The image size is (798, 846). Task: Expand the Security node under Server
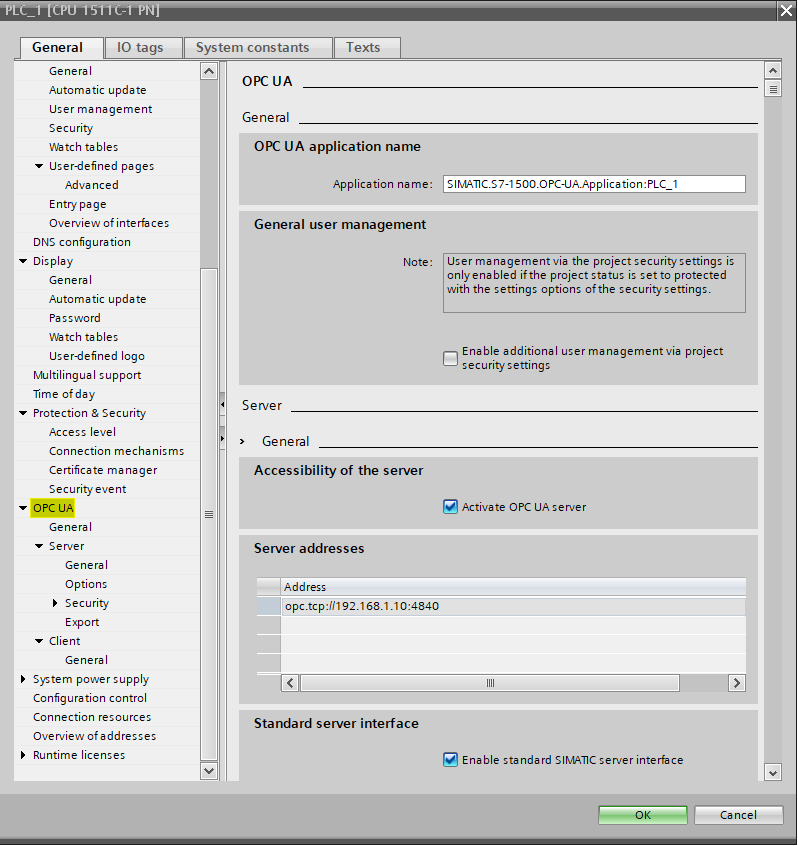56,603
